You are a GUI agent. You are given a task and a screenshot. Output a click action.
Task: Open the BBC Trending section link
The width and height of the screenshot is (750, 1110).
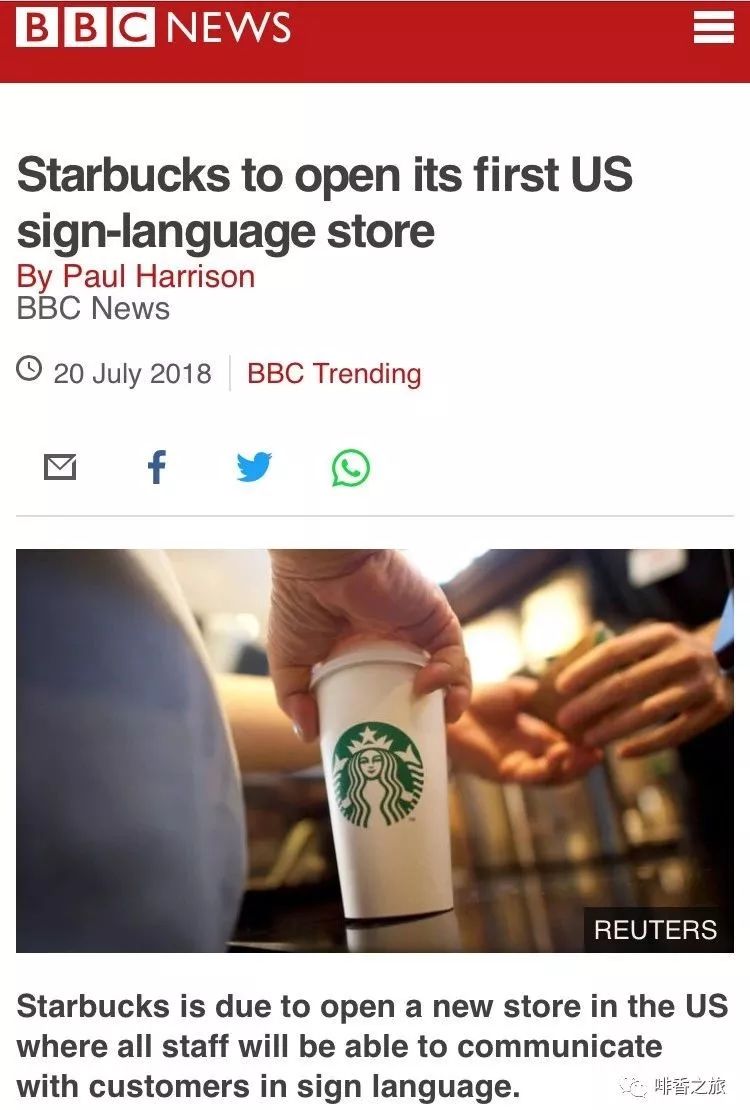point(334,373)
